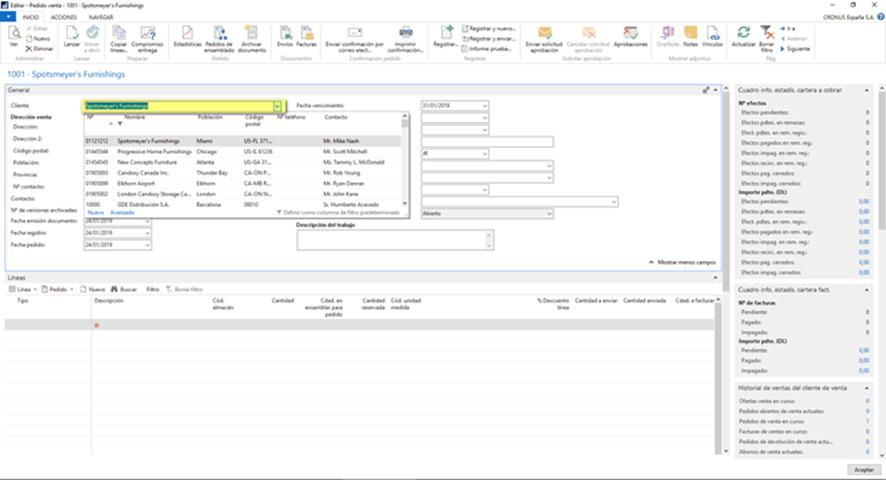Click the Descripción cell in the new line row
This screenshot has width=886, height=480.
tap(150, 325)
